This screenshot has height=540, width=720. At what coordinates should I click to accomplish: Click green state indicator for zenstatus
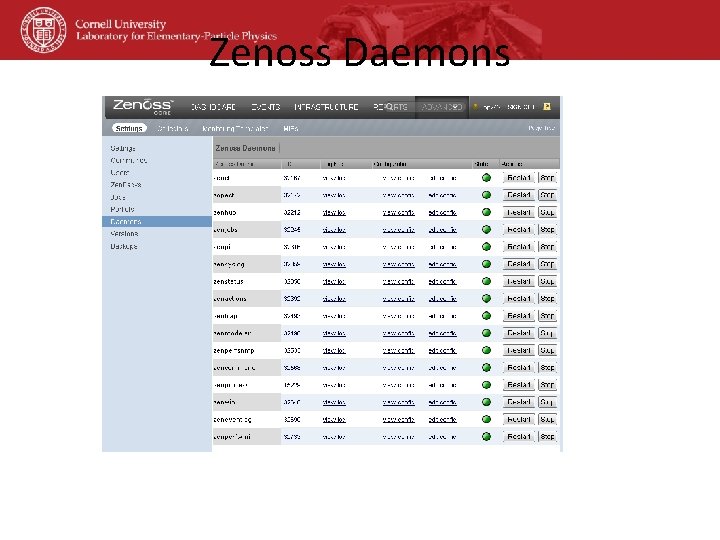coord(486,281)
